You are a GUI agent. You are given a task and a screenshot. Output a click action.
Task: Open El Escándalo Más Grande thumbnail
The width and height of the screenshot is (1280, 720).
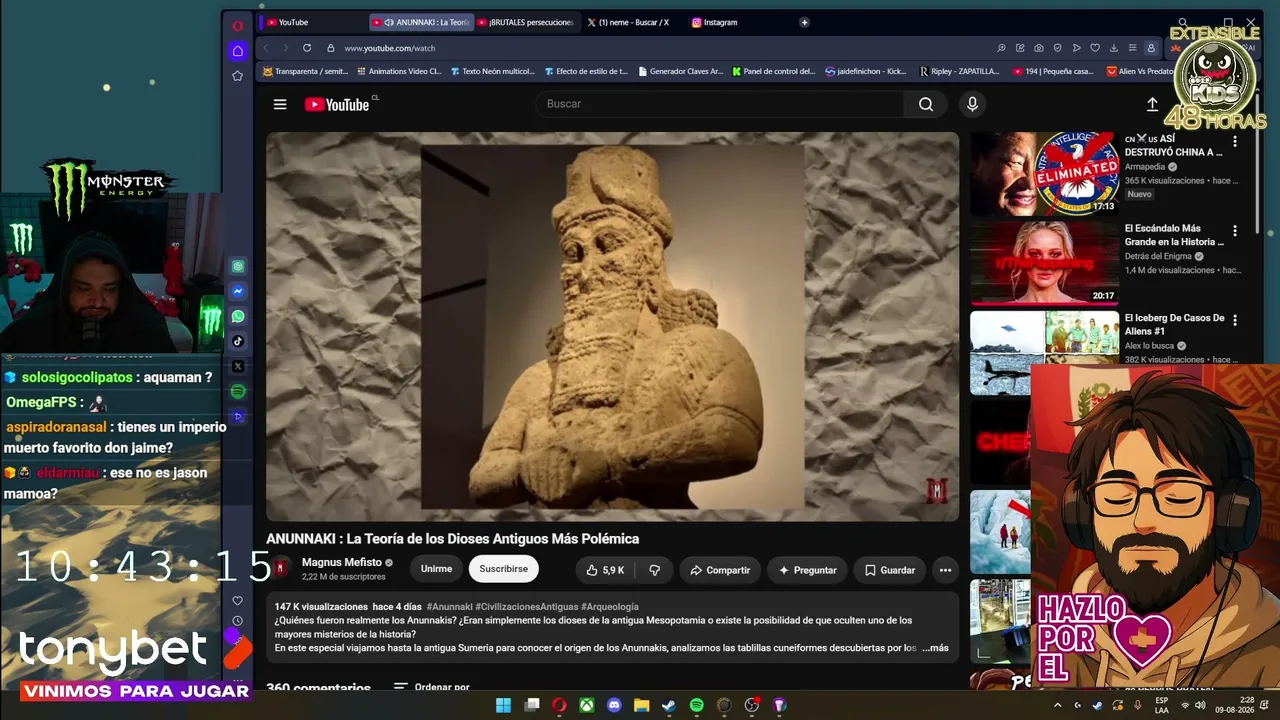pyautogui.click(x=1044, y=263)
